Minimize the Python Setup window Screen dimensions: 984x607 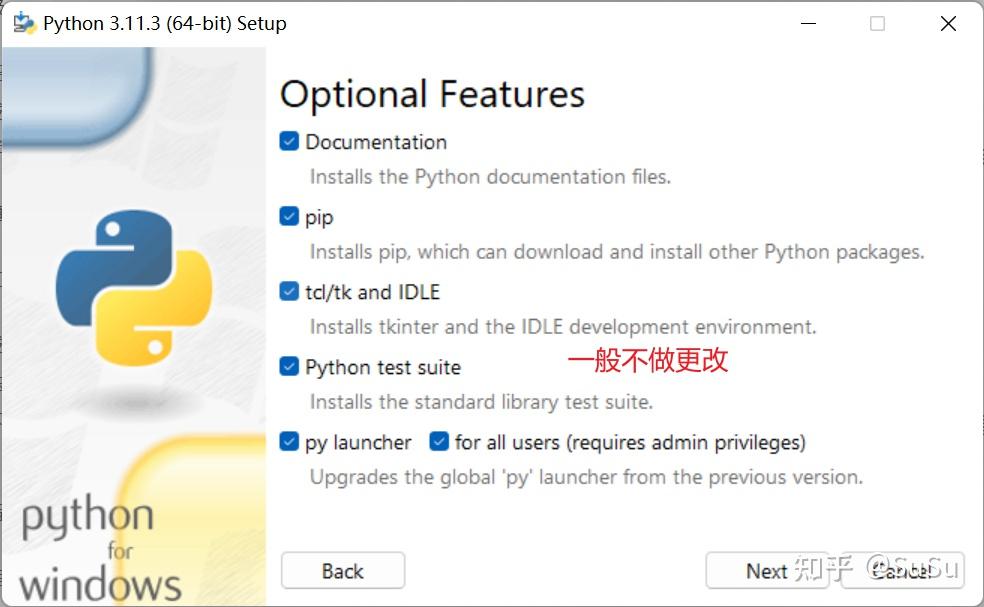[806, 22]
